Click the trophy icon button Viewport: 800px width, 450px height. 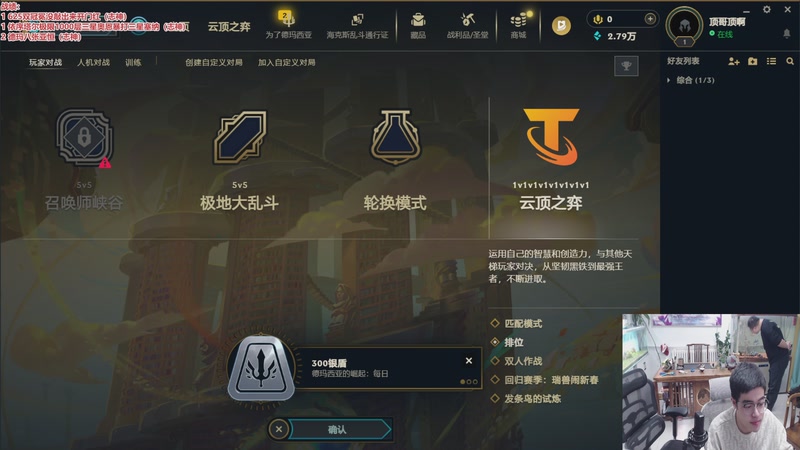(626, 66)
